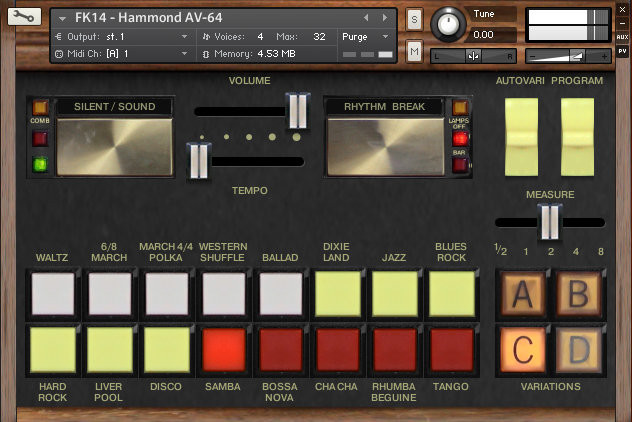Select variation D pad
Viewport: 632px width, 422px height.
(x=578, y=350)
